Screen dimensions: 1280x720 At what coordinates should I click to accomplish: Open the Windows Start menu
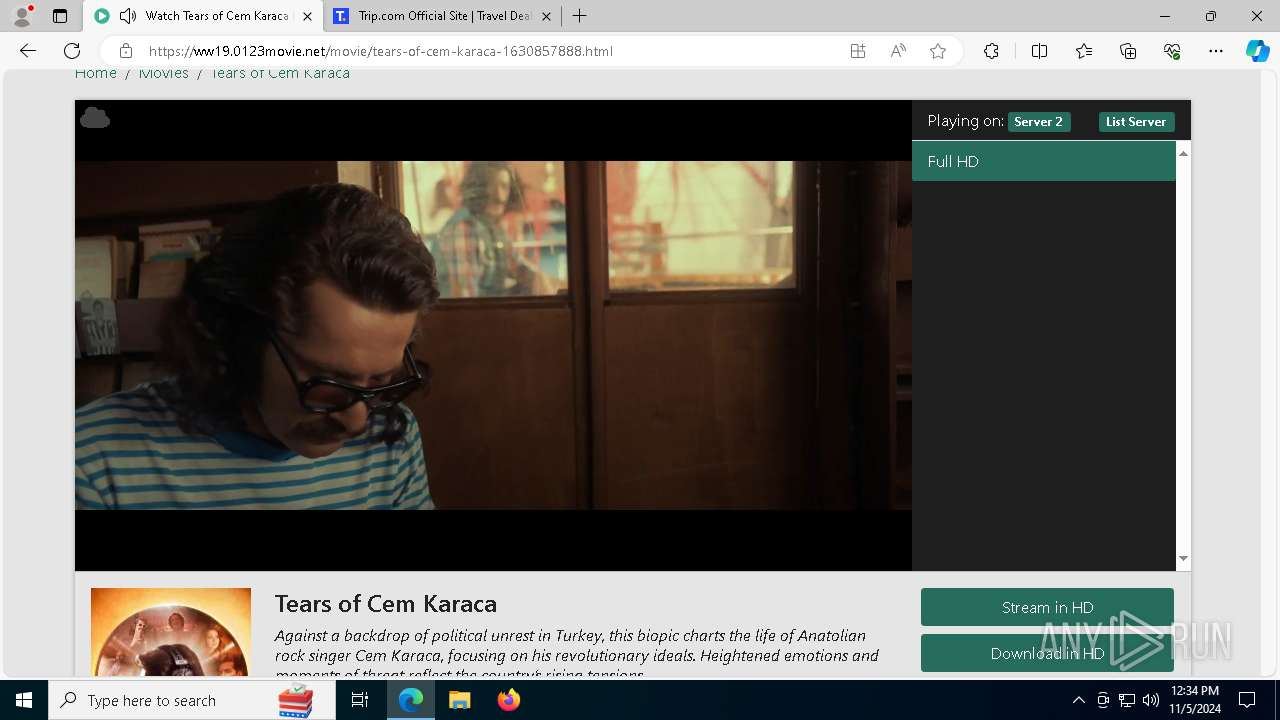pos(24,700)
